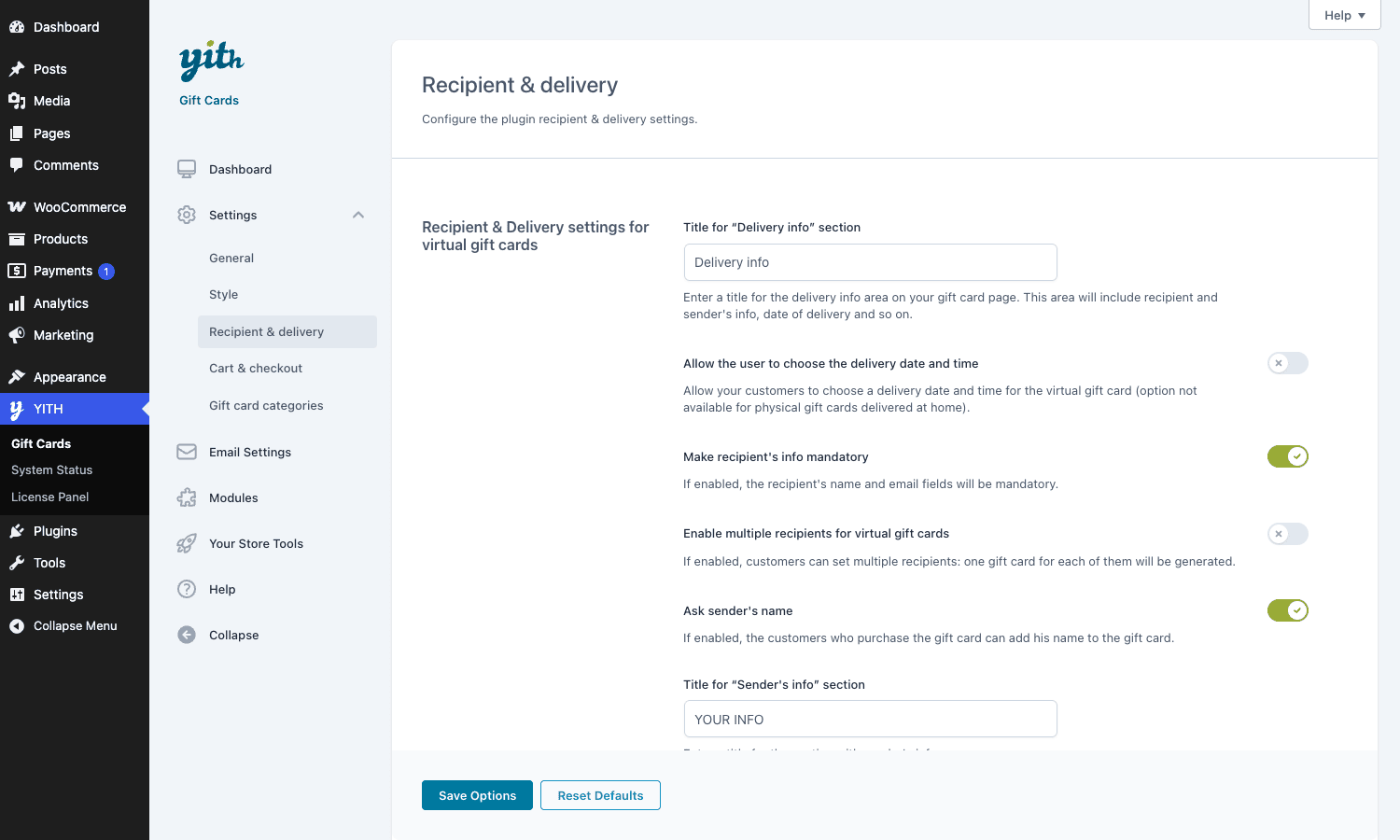Open the Appearance menu label

pos(70,377)
